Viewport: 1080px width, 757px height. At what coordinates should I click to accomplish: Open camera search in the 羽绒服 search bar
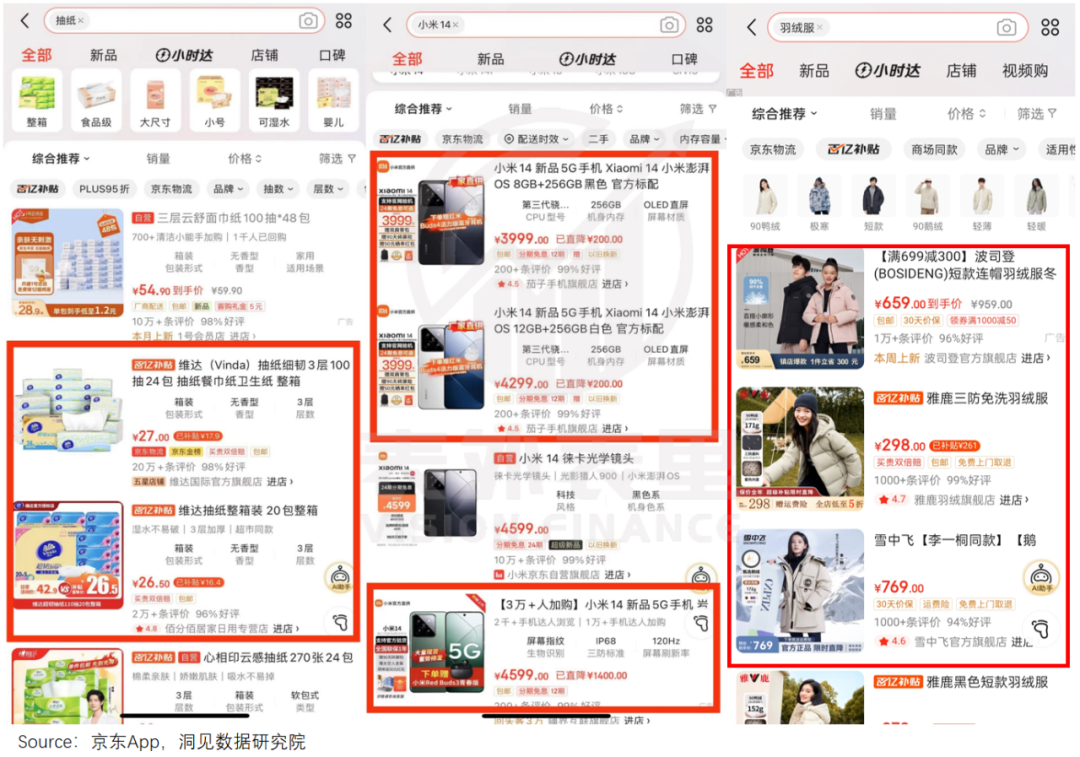coord(1006,28)
